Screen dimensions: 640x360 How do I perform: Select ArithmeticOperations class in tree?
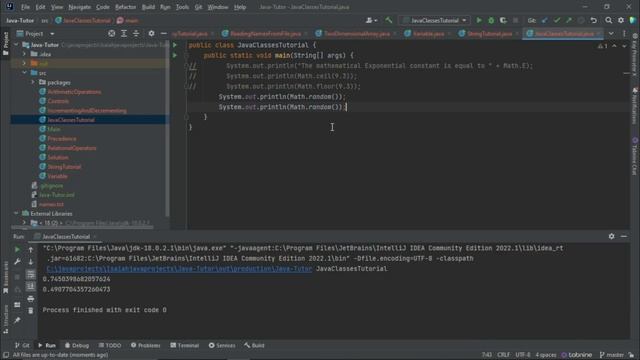(x=74, y=92)
